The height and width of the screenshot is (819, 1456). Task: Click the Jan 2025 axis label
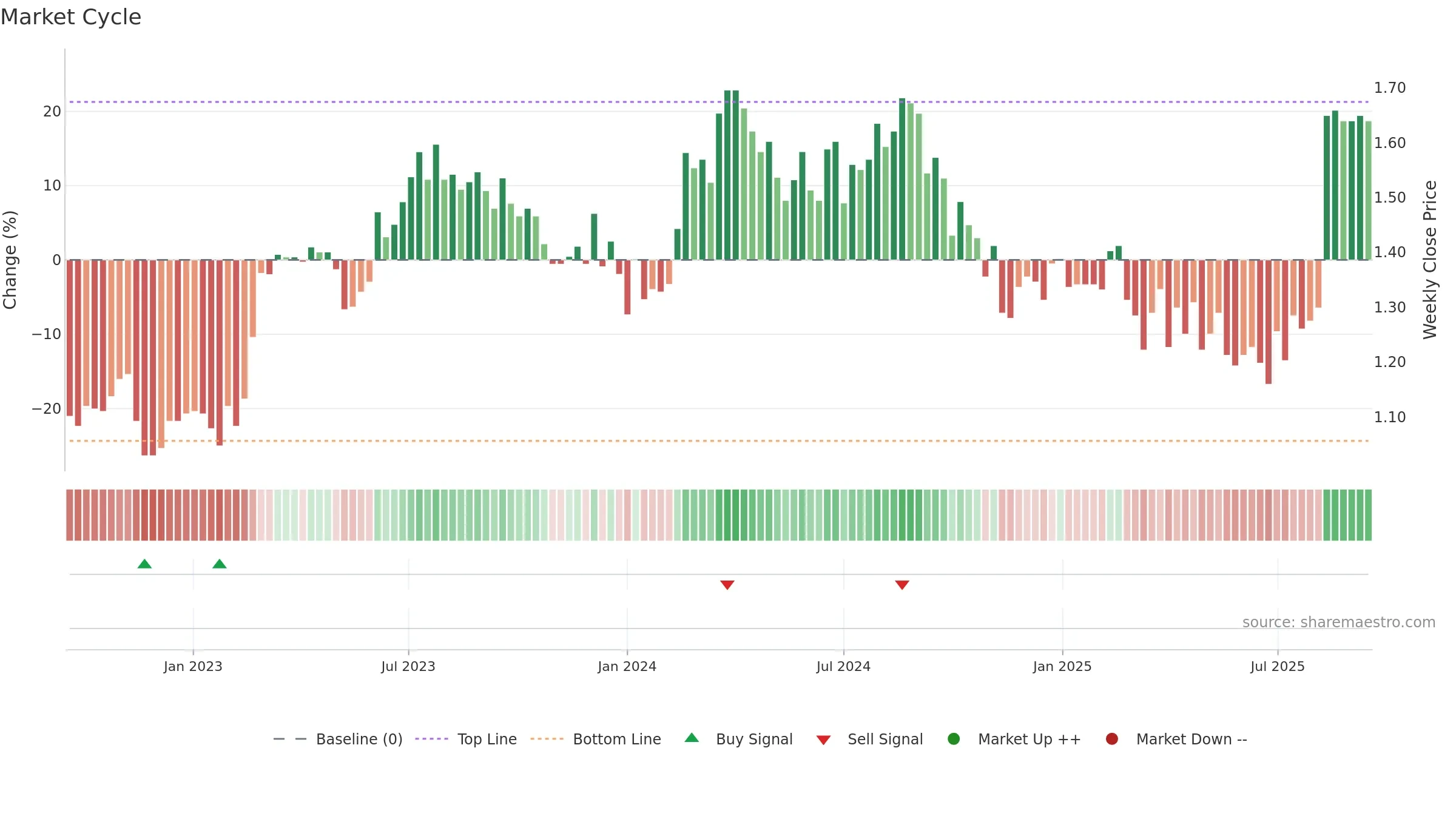1062,667
